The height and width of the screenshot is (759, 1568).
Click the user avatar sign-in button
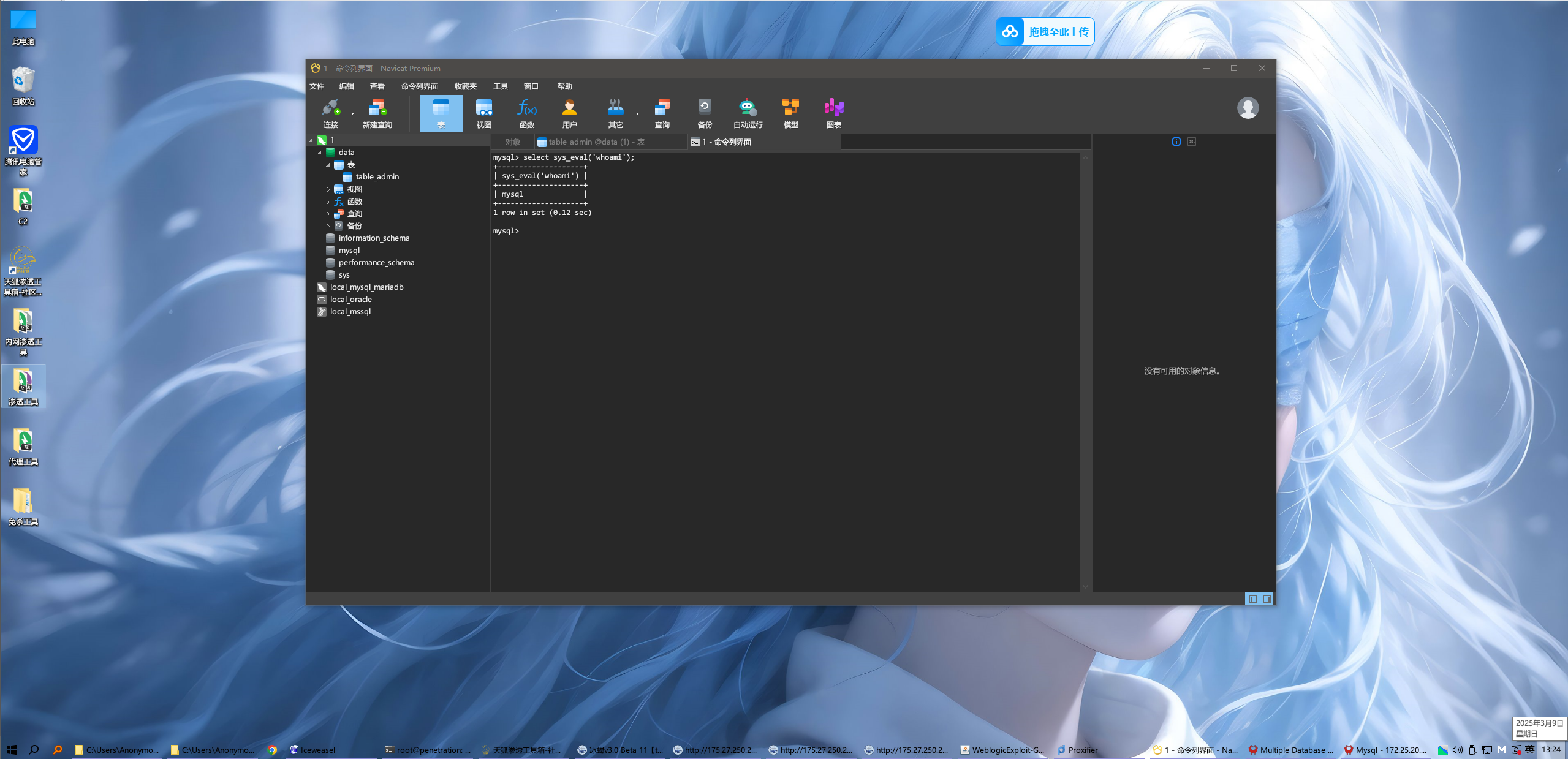pos(1248,108)
